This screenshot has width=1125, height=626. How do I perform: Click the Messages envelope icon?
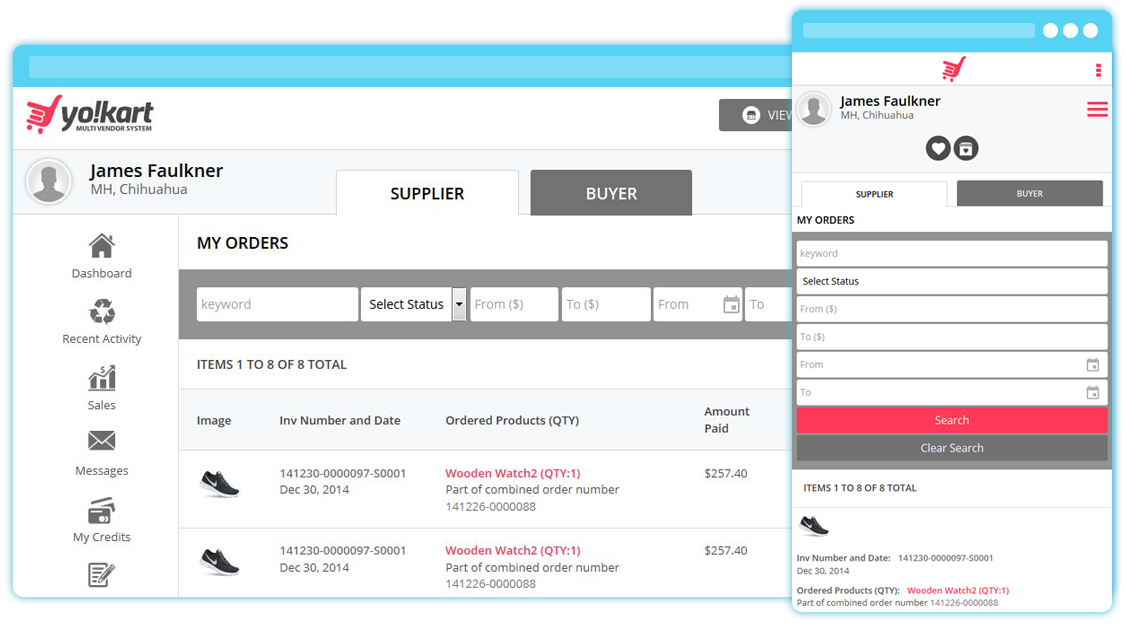(x=101, y=441)
